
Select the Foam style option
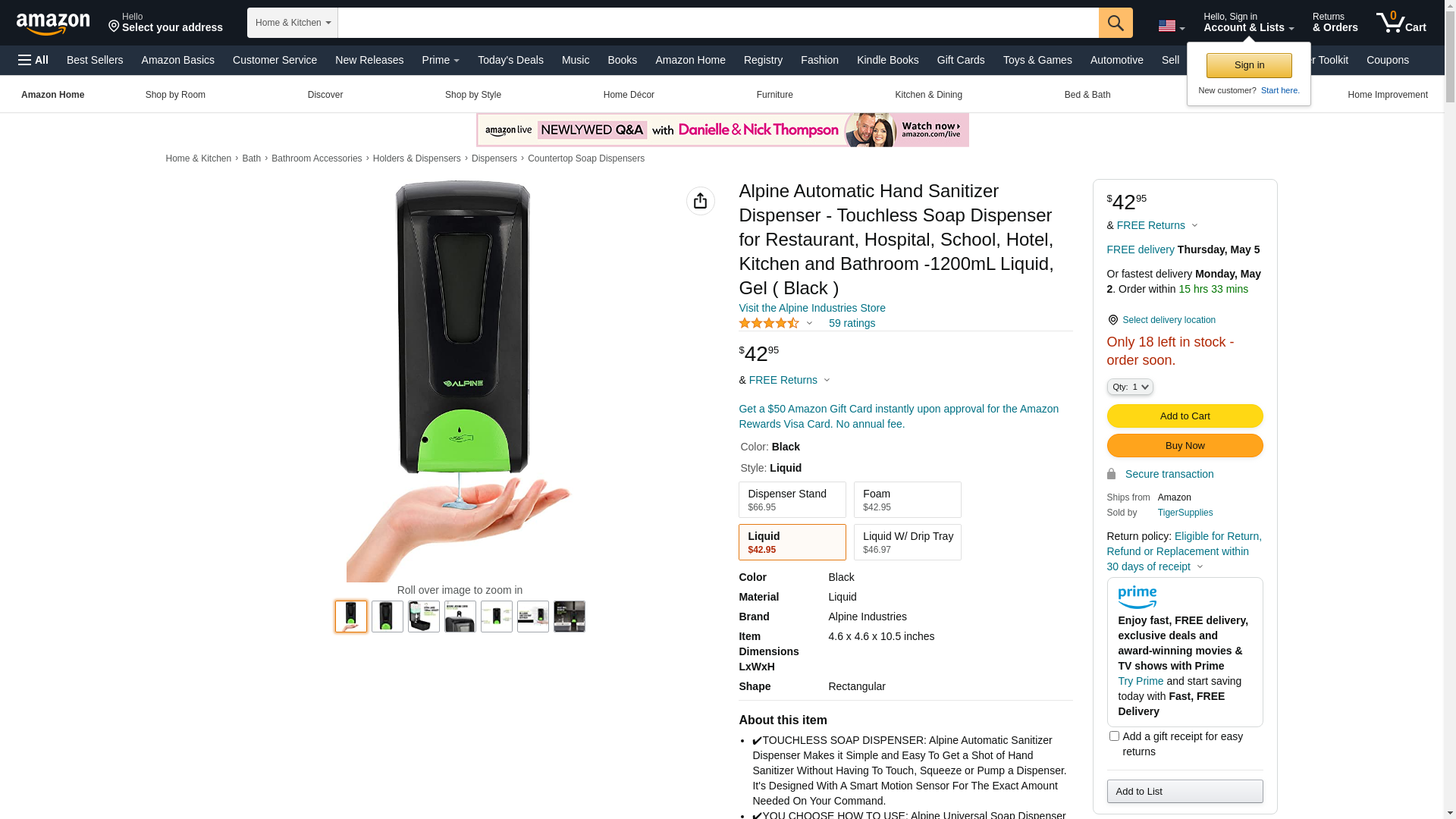click(x=908, y=500)
